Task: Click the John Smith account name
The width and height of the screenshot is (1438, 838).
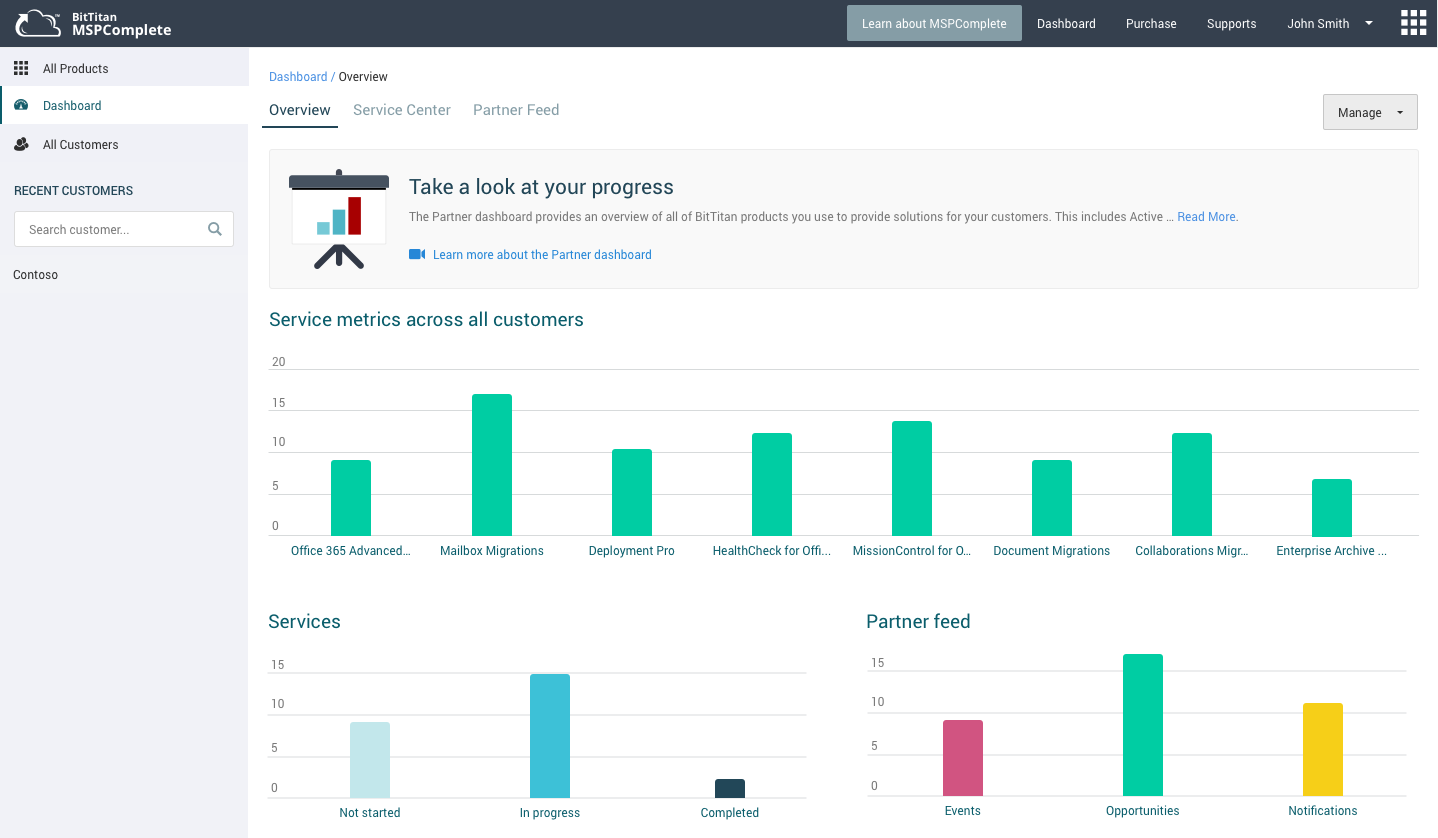Action: [x=1318, y=23]
